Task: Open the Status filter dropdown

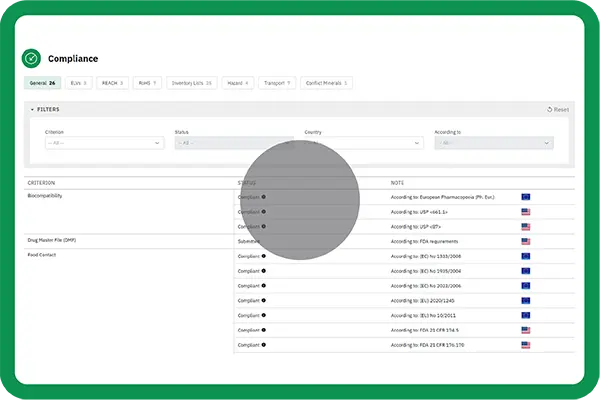Action: click(234, 143)
